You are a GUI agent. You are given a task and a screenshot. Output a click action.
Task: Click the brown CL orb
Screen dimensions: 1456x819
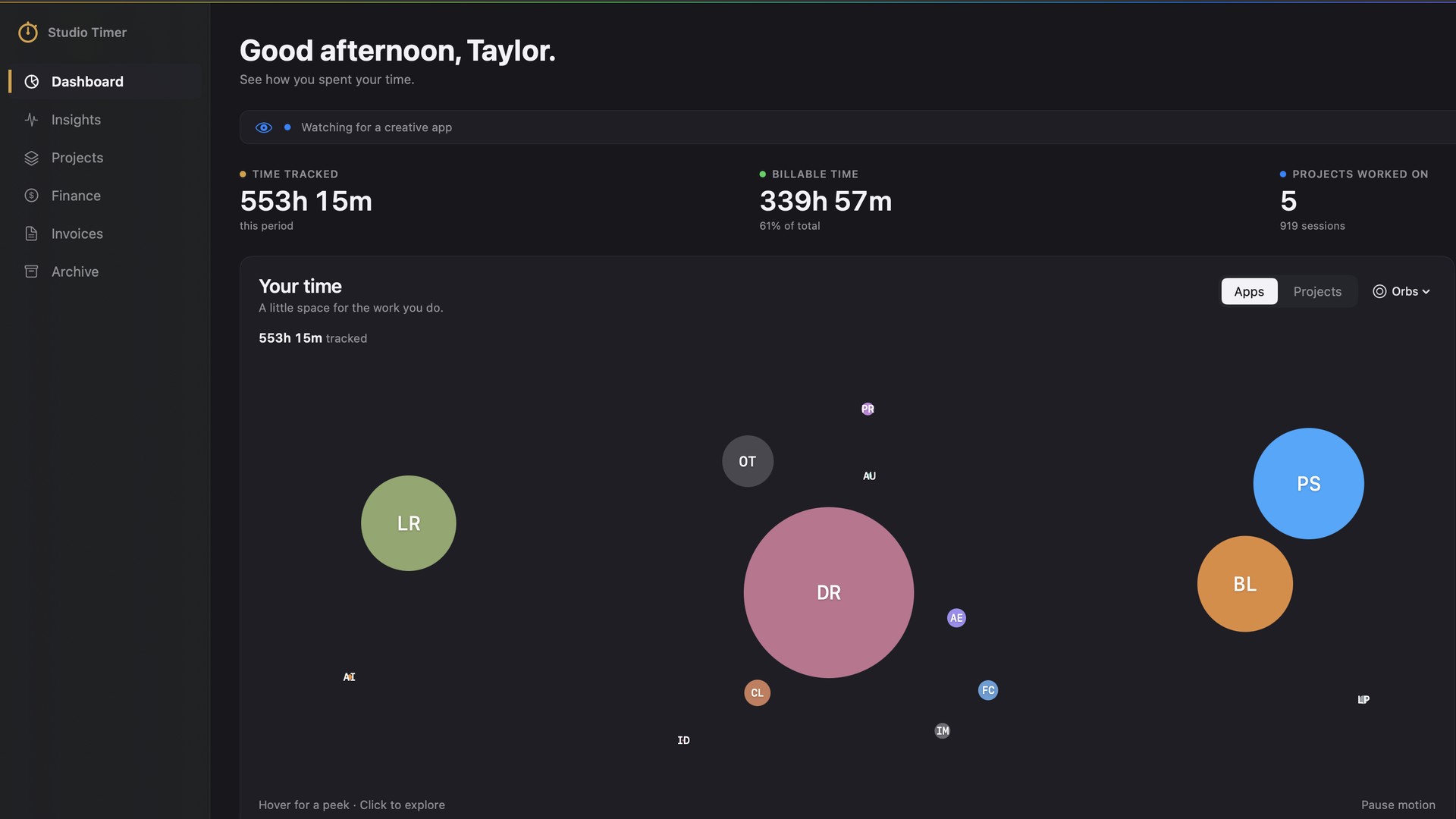(757, 693)
